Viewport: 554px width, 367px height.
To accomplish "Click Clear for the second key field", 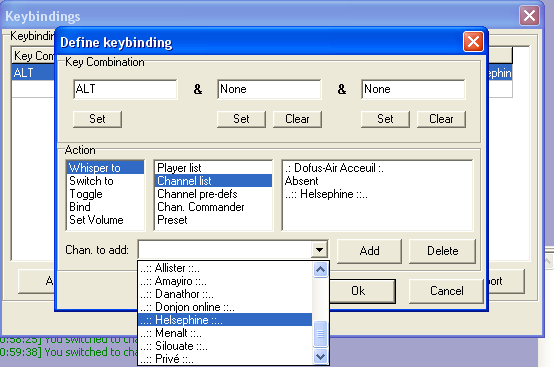I will tap(297, 119).
